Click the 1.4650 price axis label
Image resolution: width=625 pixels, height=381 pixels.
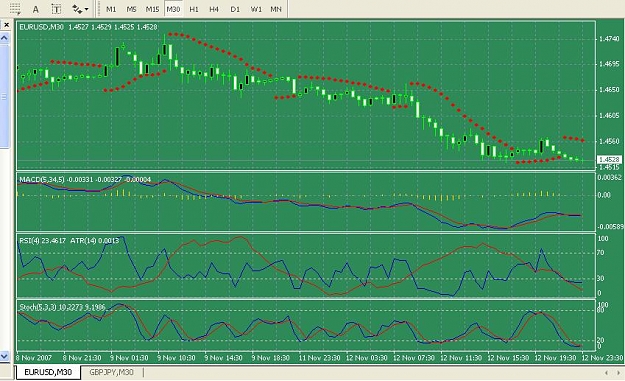tap(609, 90)
